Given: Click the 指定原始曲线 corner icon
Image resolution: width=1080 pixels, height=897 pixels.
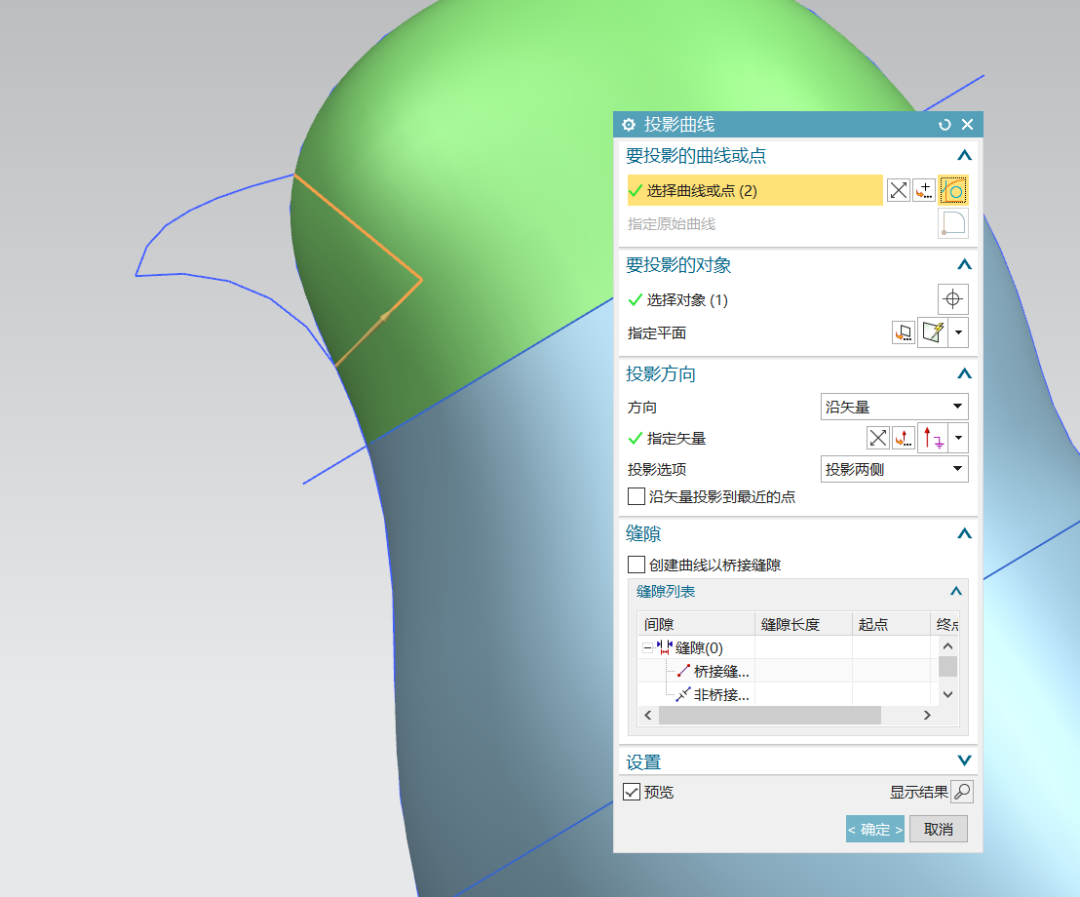Looking at the screenshot, I should (x=952, y=223).
